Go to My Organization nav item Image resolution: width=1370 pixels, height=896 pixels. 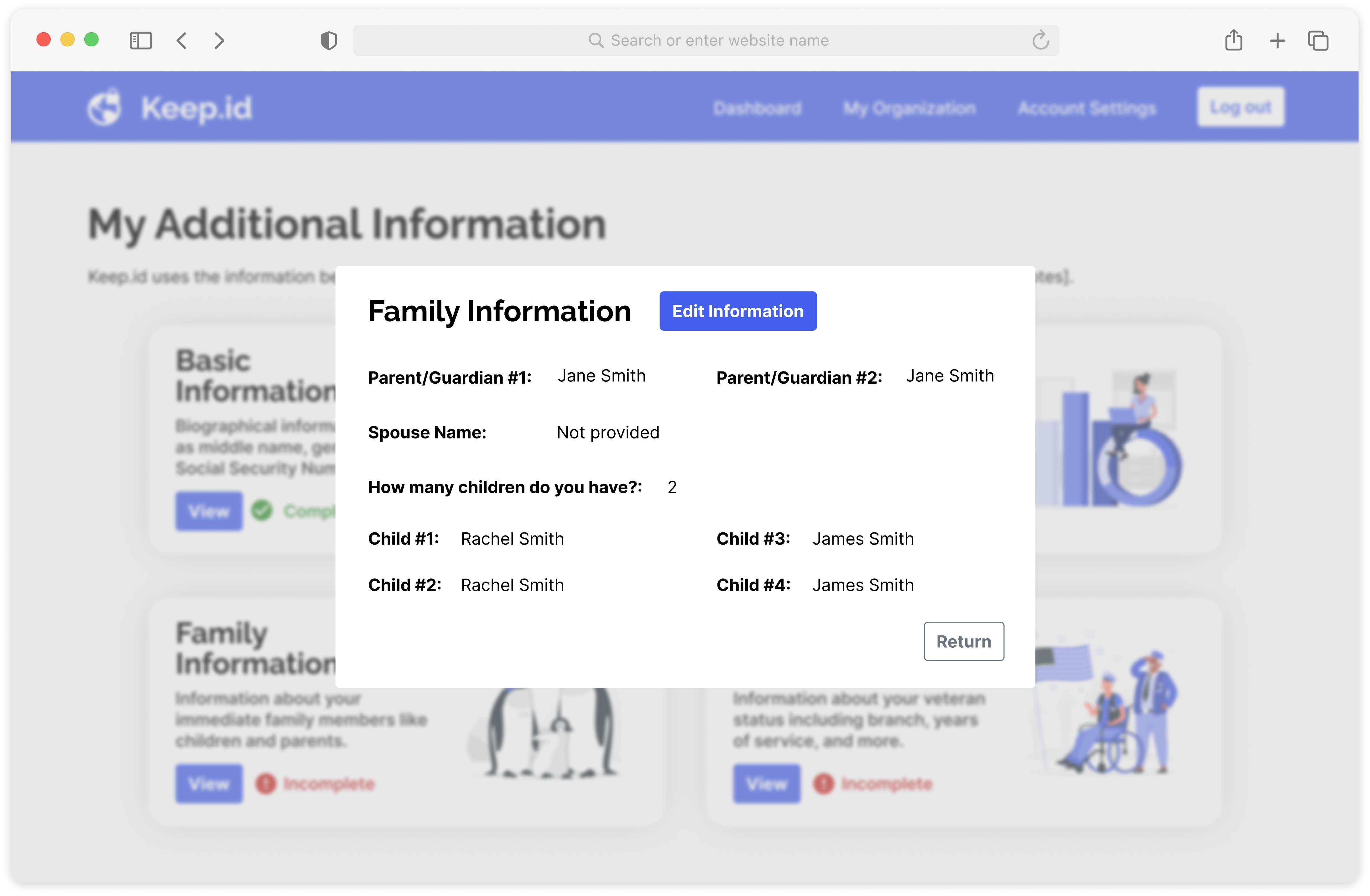click(909, 108)
